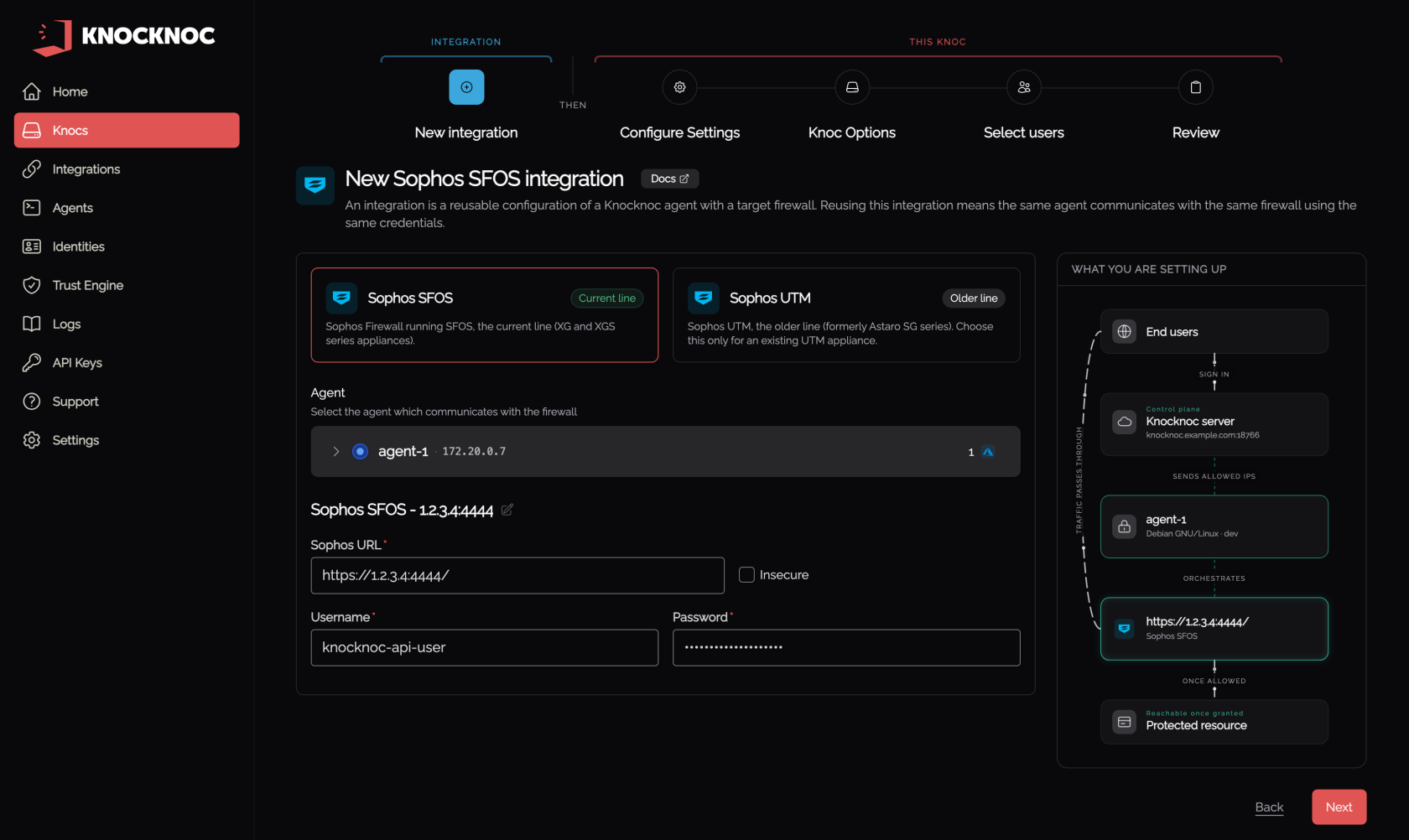
Task: Click the Logs book icon
Action: [x=32, y=324]
